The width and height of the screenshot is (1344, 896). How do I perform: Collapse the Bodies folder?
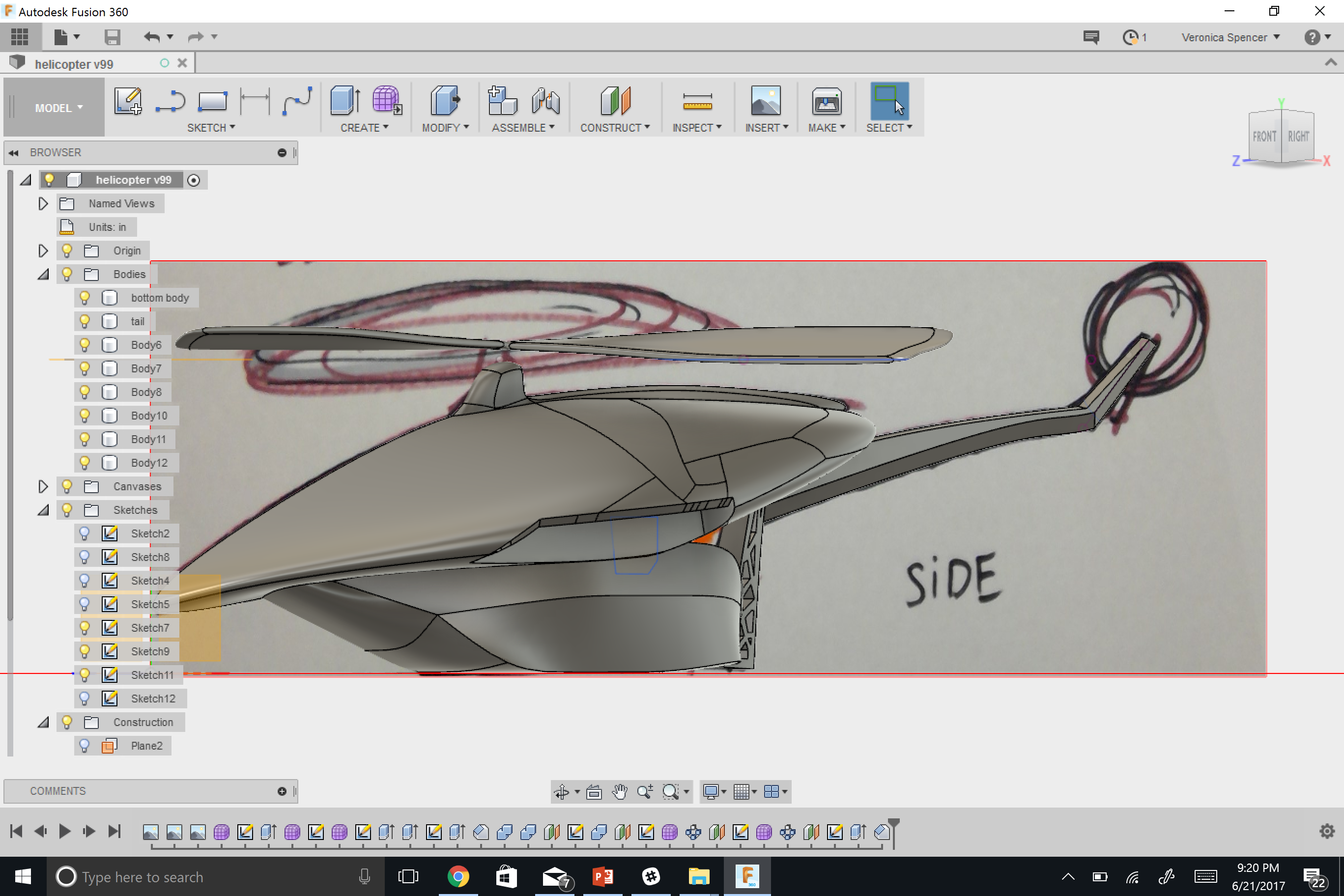point(43,274)
